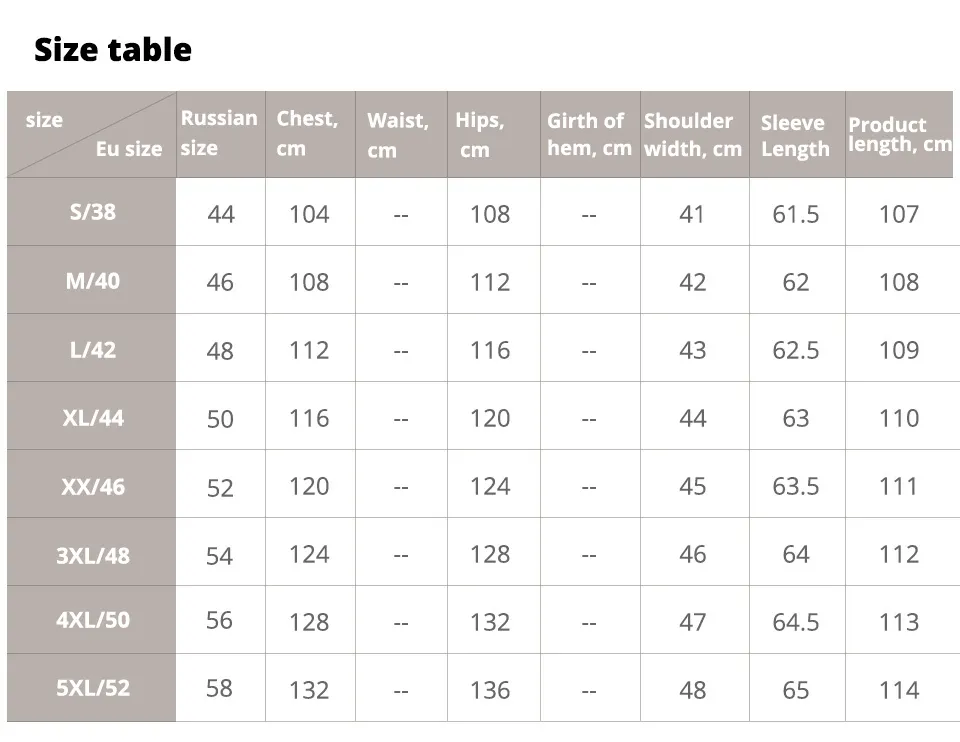Viewport: 960px width, 742px height.
Task: Select the S/38 size row label
Action: pyautogui.click(x=92, y=212)
